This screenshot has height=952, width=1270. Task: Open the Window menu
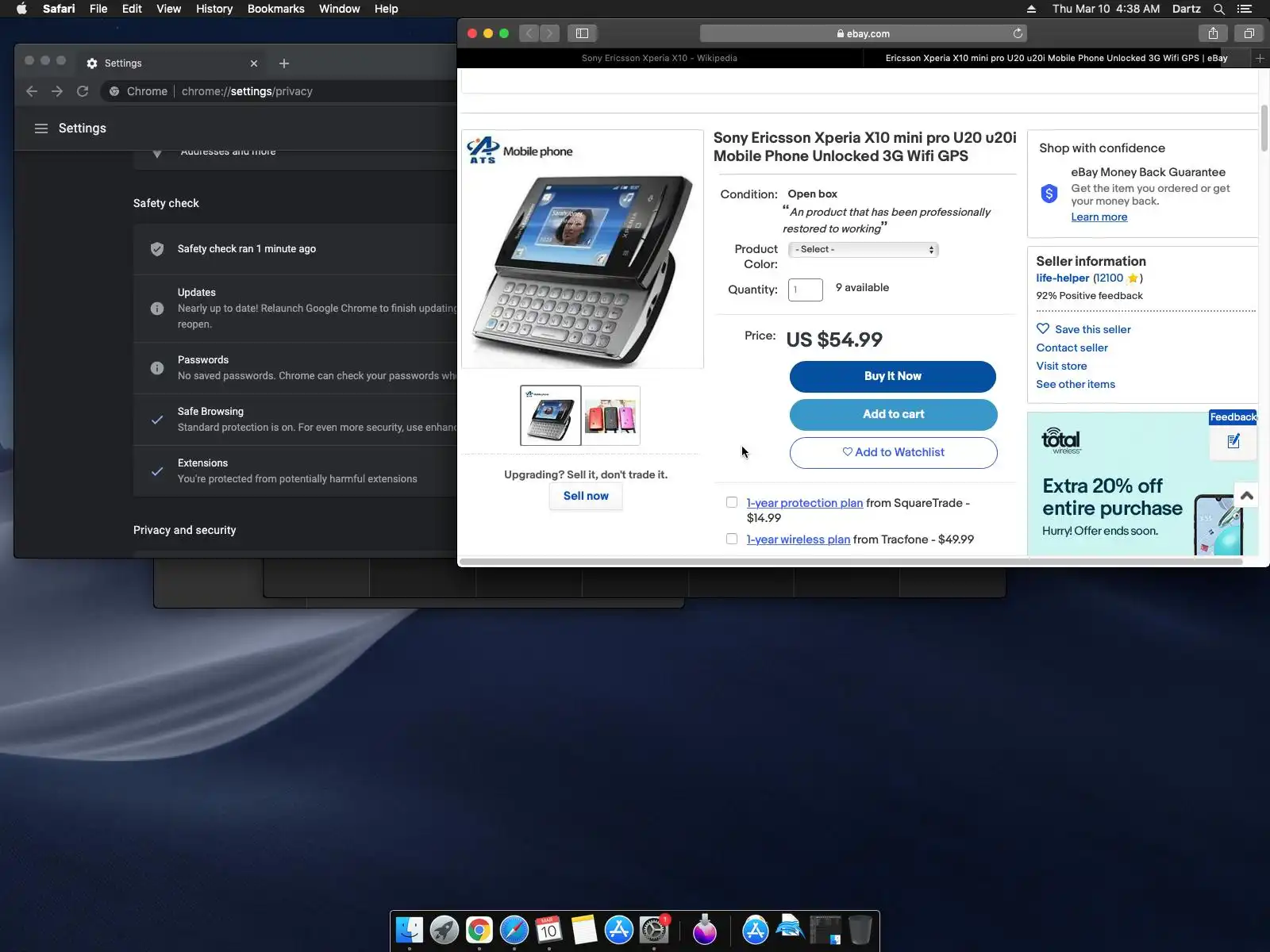coord(339,9)
